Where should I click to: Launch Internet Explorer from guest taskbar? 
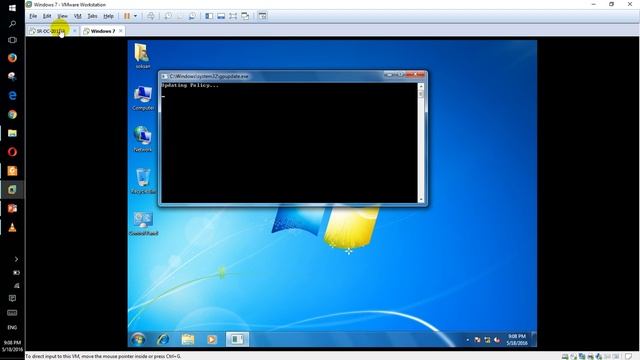[163, 339]
